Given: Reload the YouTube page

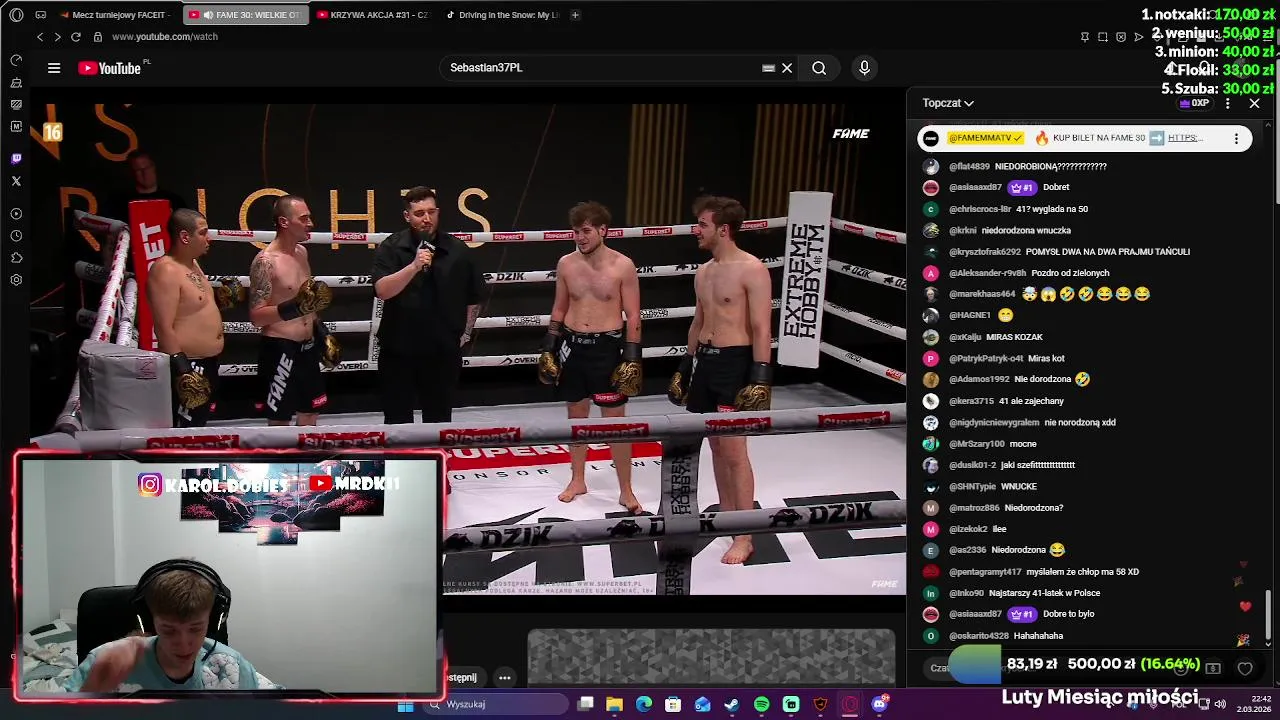Looking at the screenshot, I should (x=75, y=37).
